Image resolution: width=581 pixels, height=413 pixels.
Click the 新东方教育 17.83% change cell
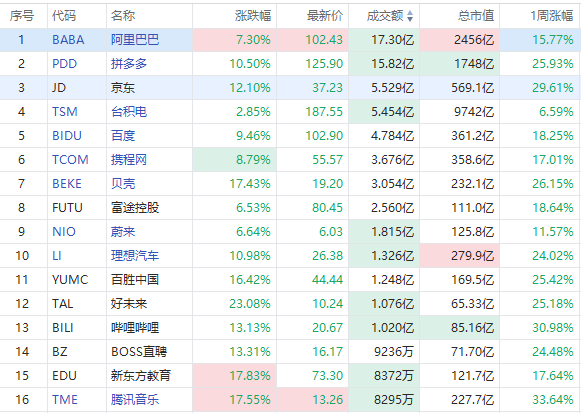(x=235, y=376)
